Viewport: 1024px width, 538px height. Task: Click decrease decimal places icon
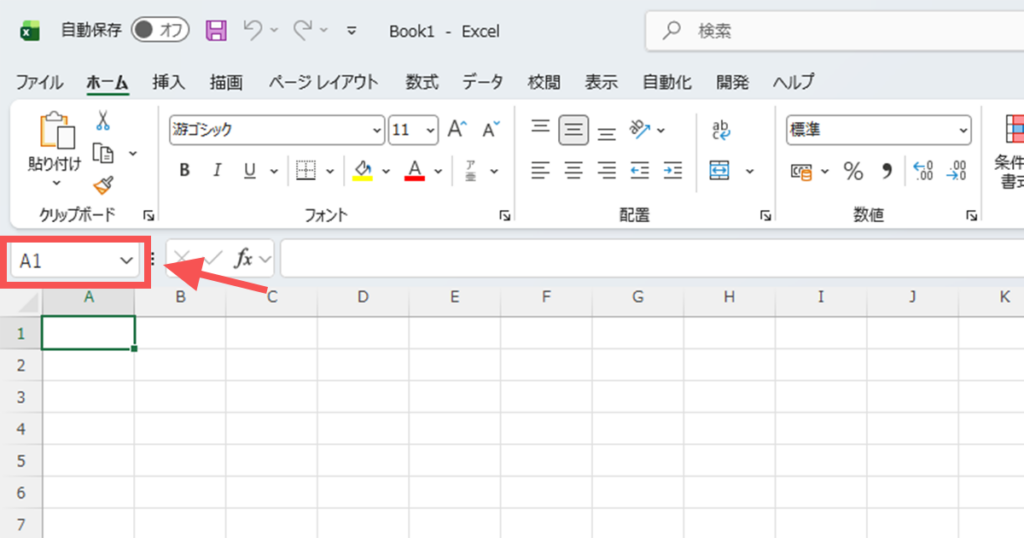pyautogui.click(x=957, y=171)
